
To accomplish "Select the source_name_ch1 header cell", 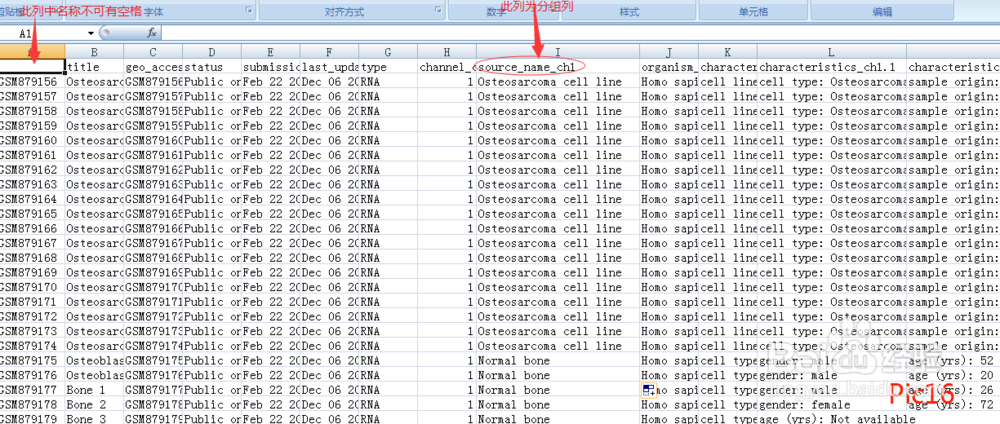I will pyautogui.click(x=557, y=67).
